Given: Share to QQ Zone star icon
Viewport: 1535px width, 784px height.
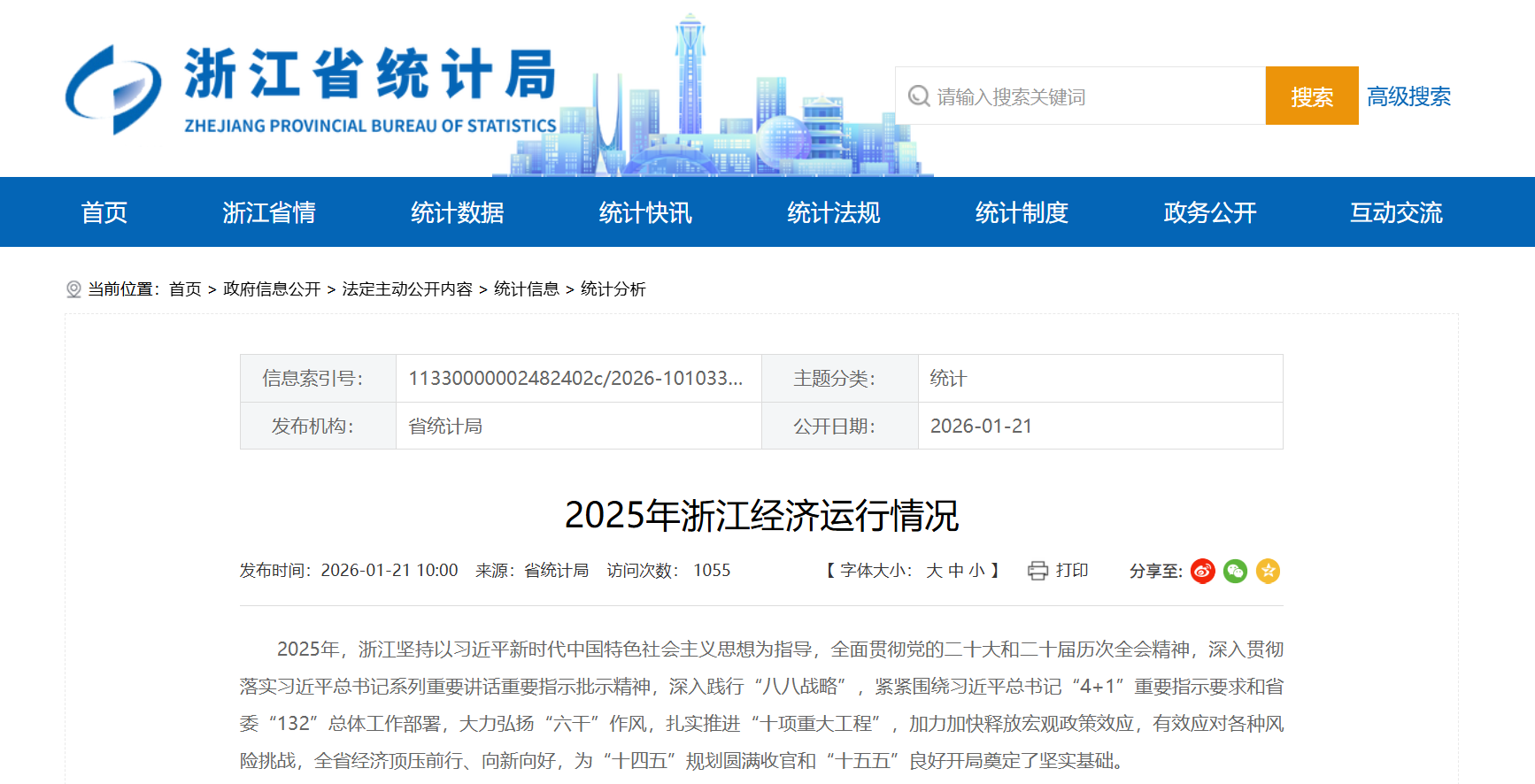Looking at the screenshot, I should point(1268,571).
